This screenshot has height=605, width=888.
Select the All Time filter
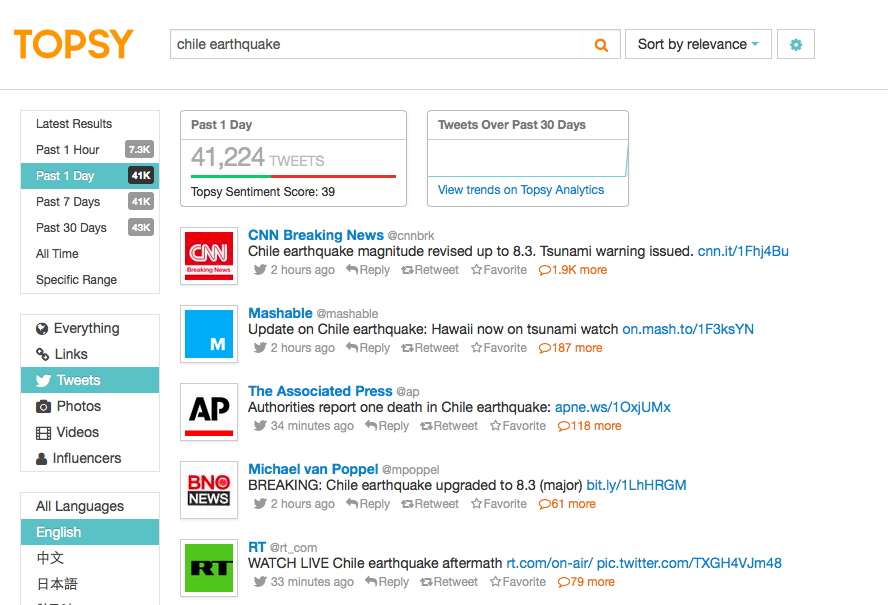pos(90,254)
